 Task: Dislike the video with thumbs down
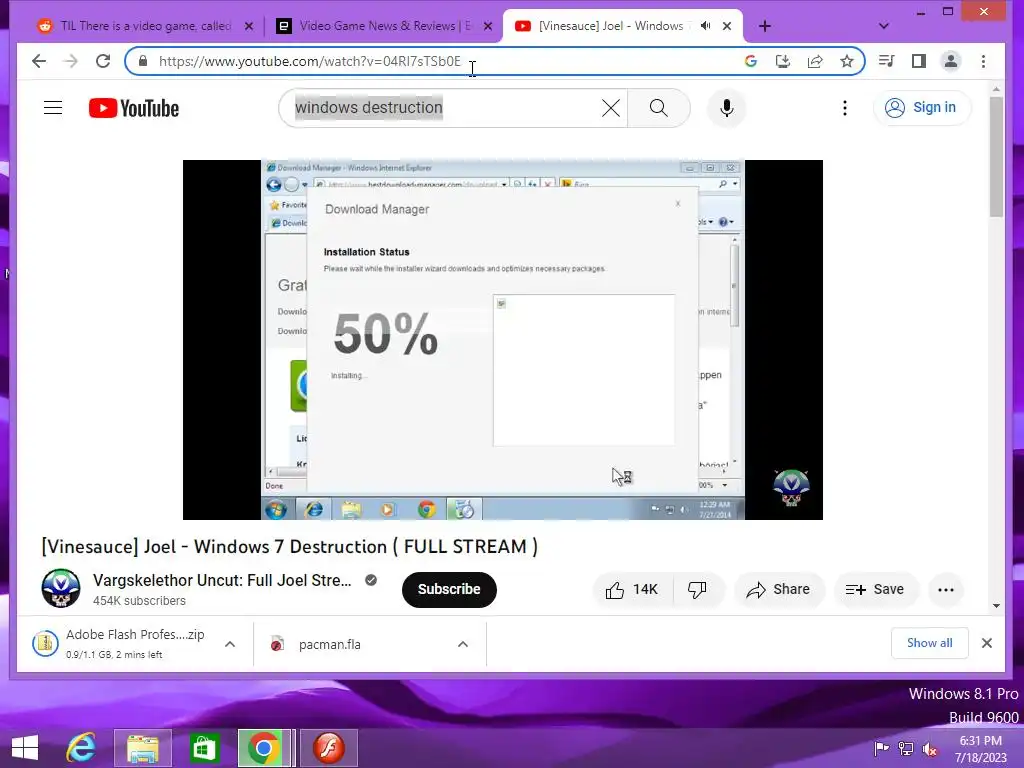(x=697, y=590)
